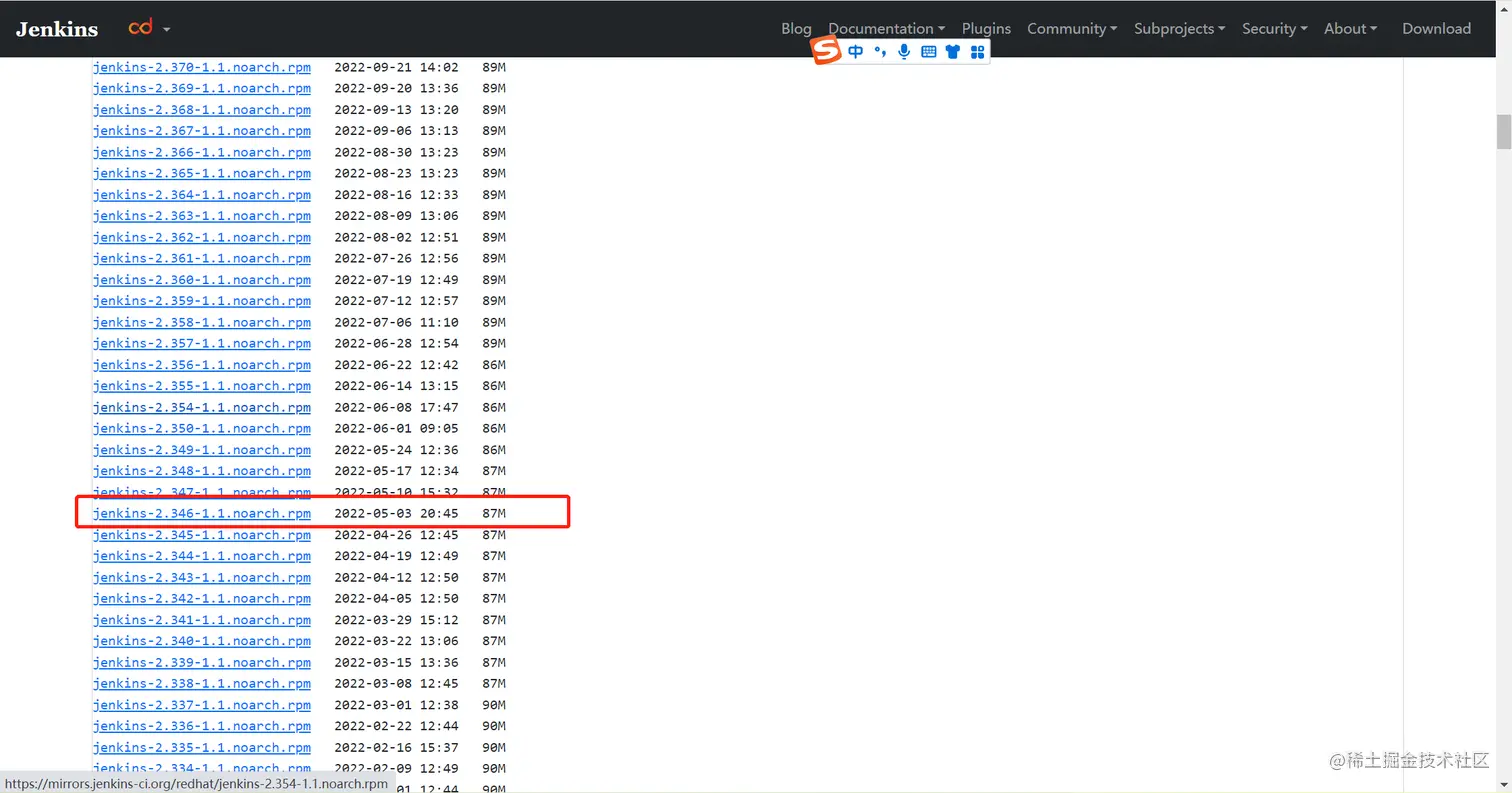The width and height of the screenshot is (1512, 793).
Task: Go to the Download page
Action: click(x=1436, y=29)
